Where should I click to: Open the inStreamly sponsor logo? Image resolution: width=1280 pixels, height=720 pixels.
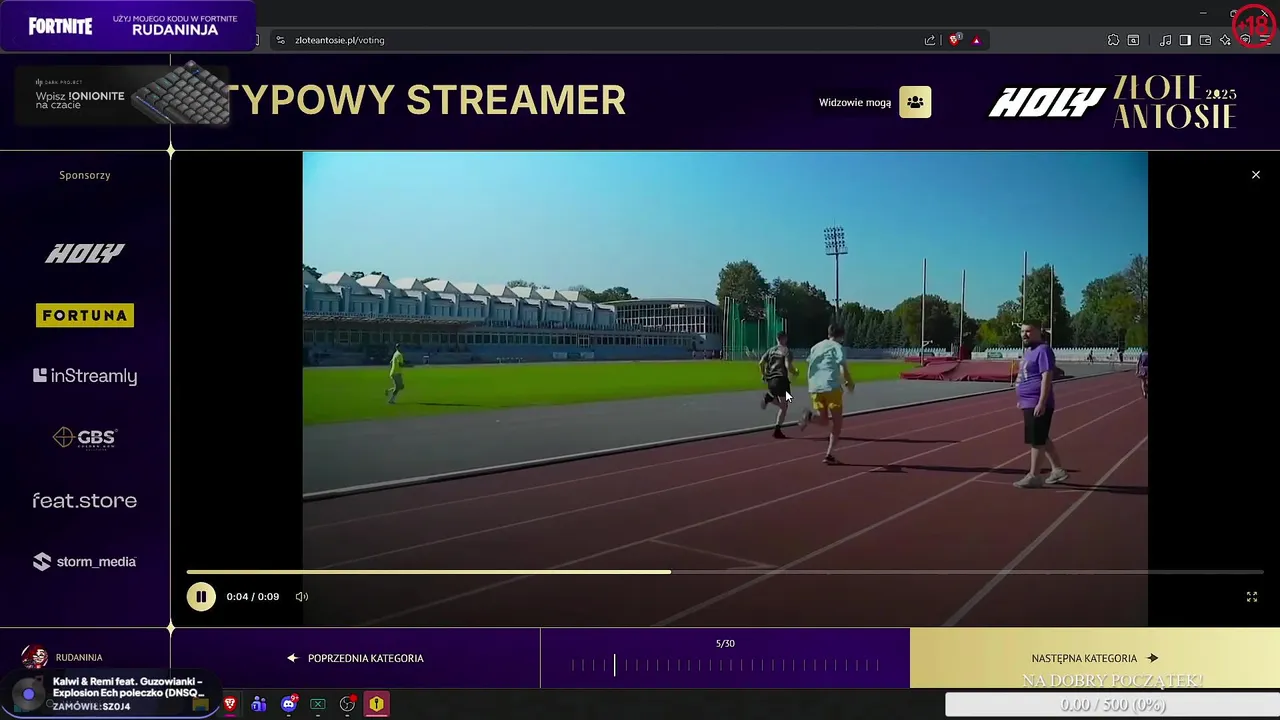(85, 376)
